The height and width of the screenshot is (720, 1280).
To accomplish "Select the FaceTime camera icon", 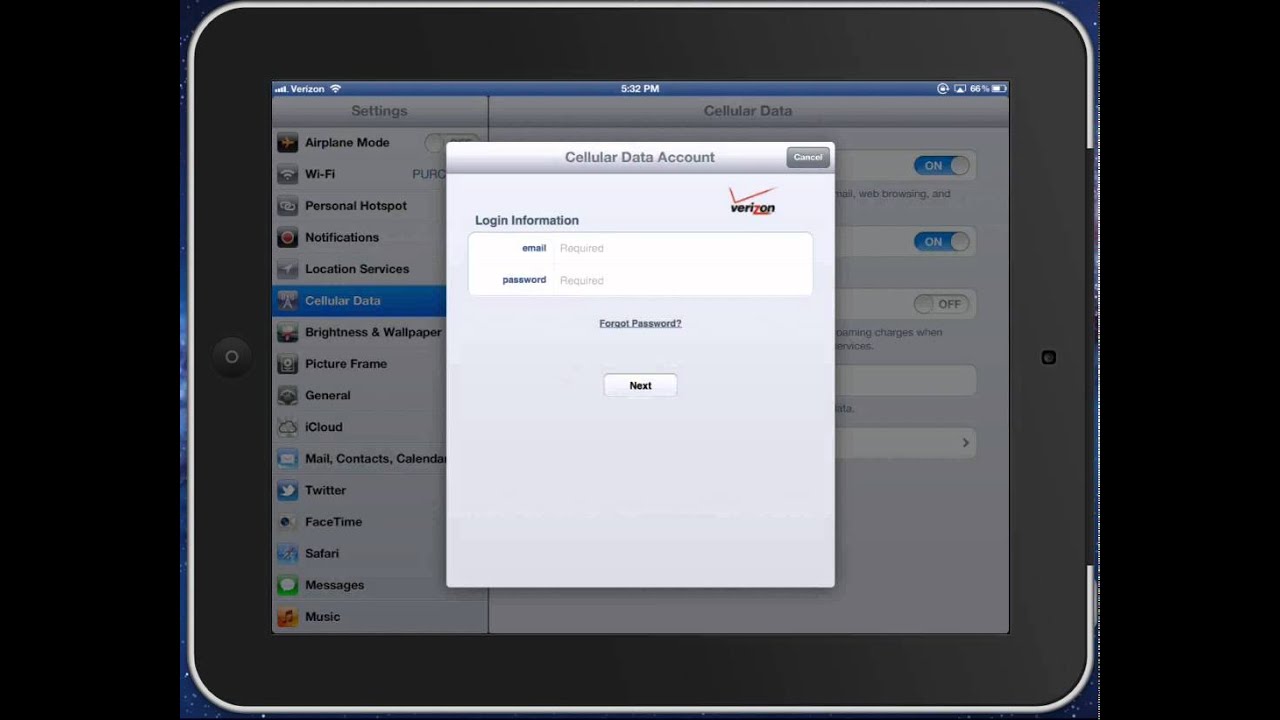I will click(x=288, y=522).
